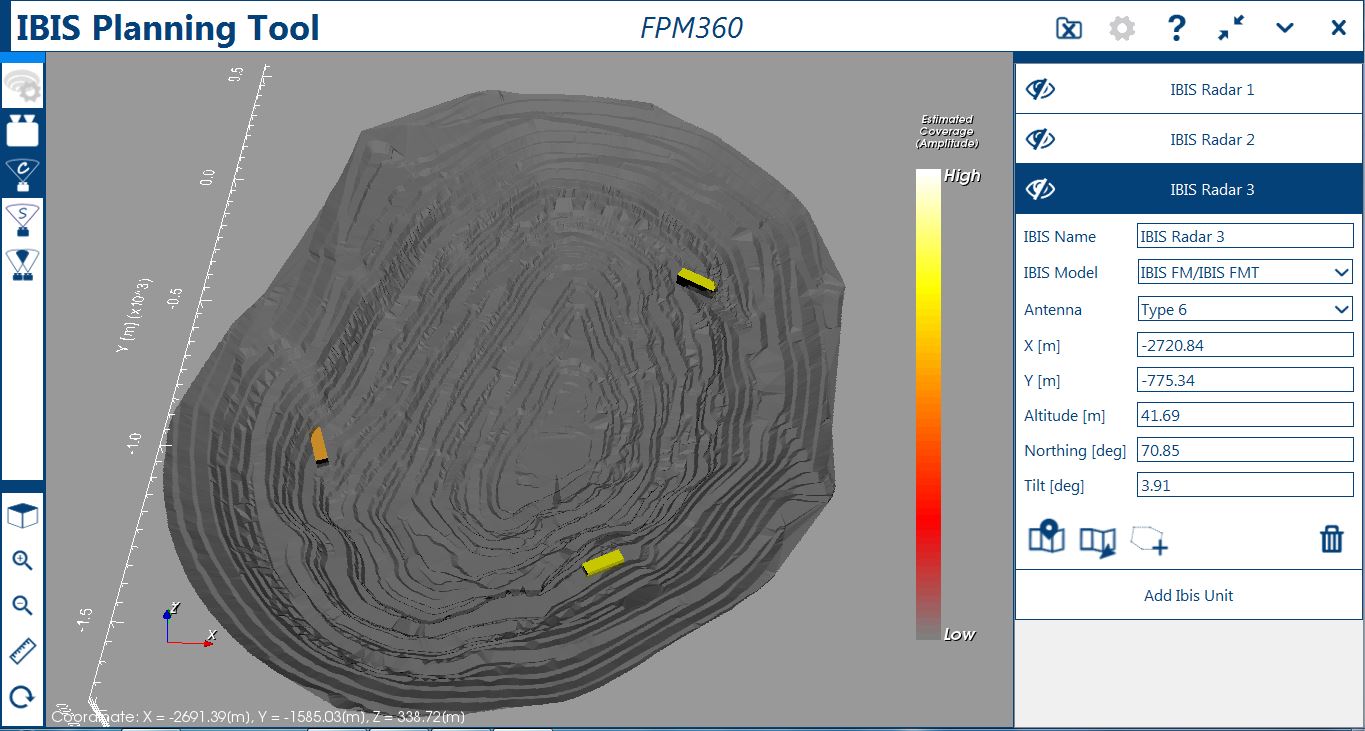Click the map with cursor pick icon

click(x=1097, y=541)
